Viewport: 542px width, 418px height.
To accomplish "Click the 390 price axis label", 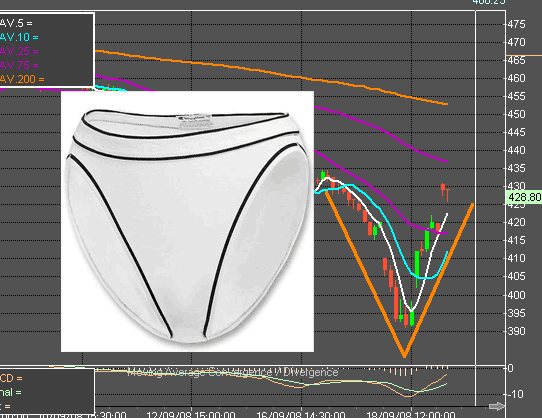I will pos(516,331).
